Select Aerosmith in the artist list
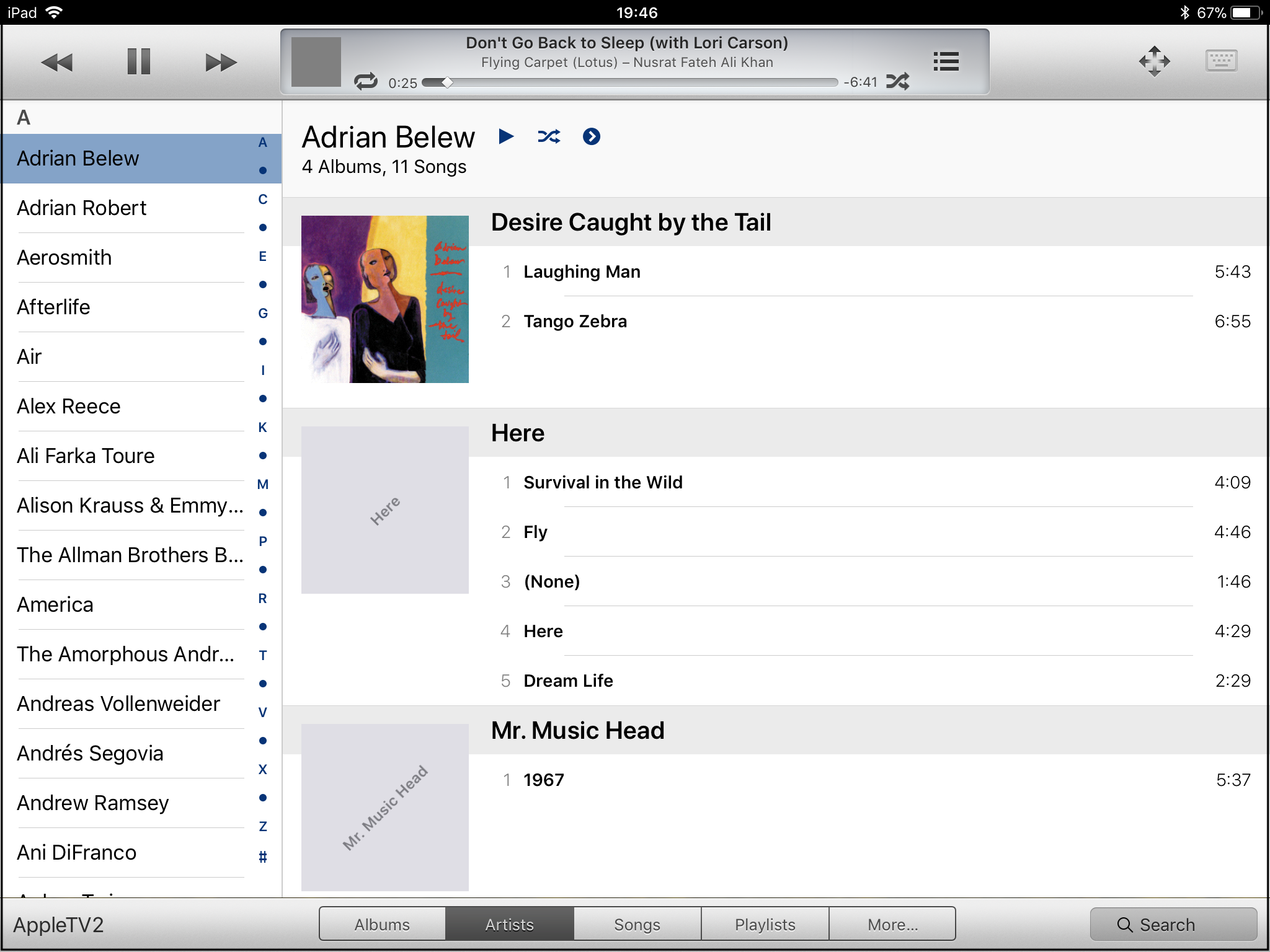Viewport: 1270px width, 952px height. (x=64, y=257)
